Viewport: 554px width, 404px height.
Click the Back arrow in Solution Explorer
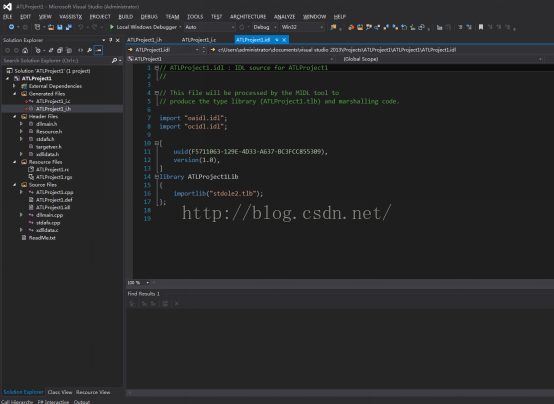click(x=7, y=50)
